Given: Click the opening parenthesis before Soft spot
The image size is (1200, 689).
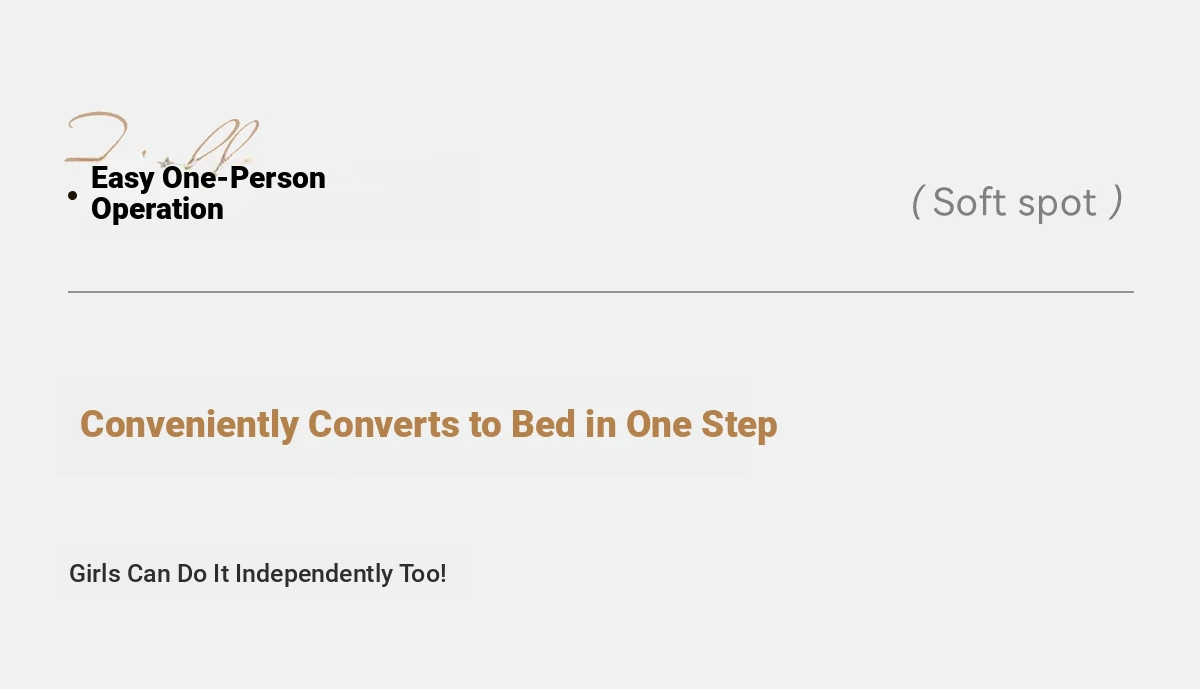Looking at the screenshot, I should pos(916,202).
